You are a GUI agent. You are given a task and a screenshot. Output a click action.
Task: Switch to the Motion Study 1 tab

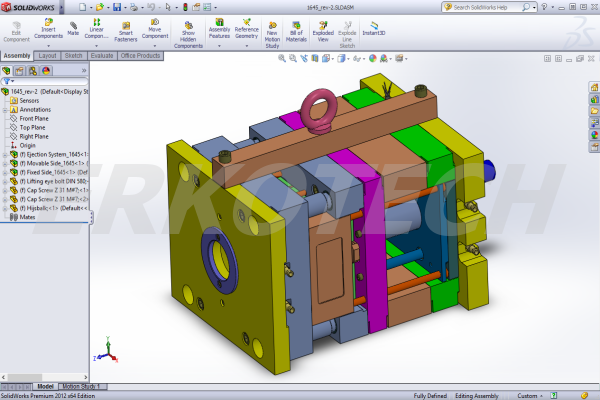click(83, 385)
